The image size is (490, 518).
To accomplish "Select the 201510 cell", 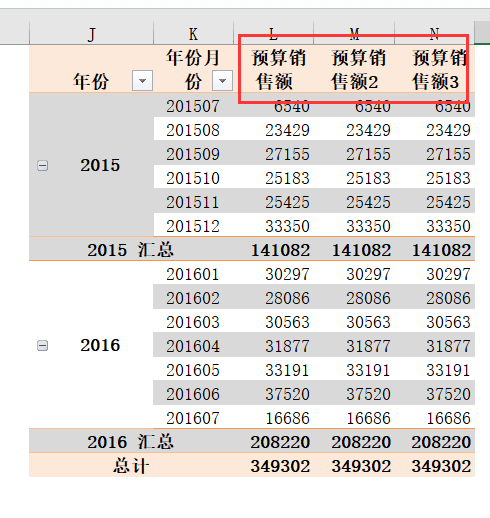I will (x=193, y=178).
